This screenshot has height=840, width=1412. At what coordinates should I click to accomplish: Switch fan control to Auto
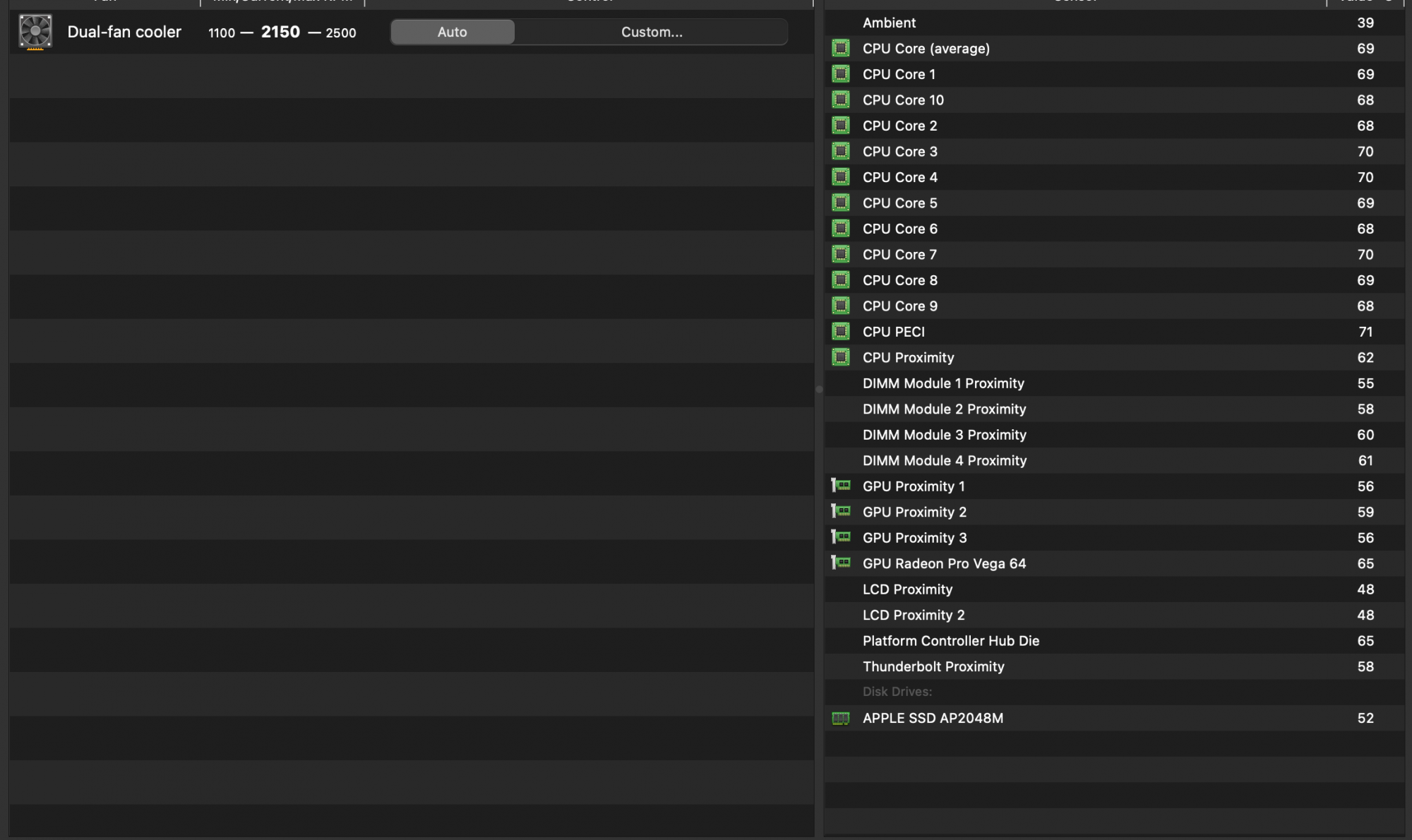pos(452,32)
